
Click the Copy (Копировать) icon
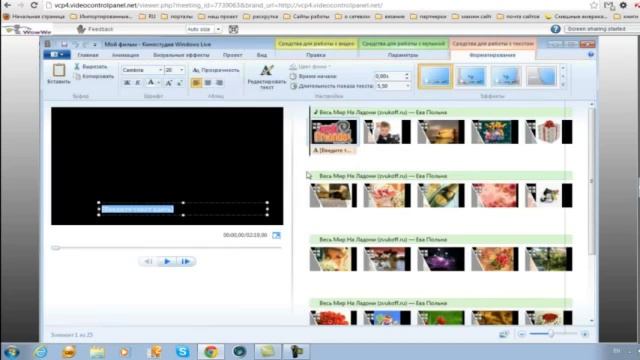tap(77, 76)
